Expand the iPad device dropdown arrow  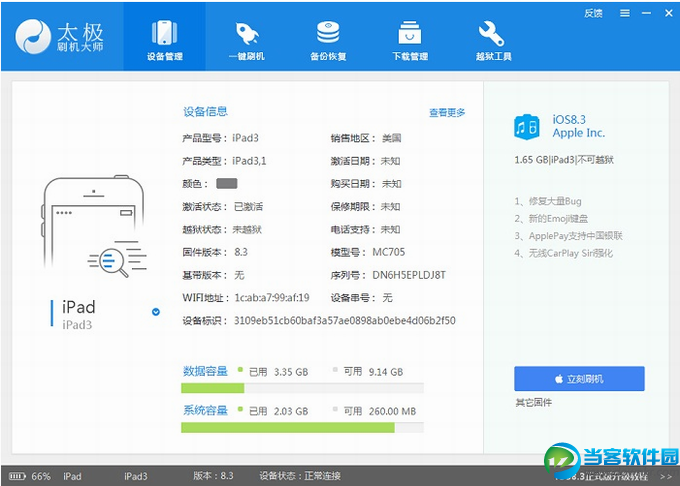point(156,312)
